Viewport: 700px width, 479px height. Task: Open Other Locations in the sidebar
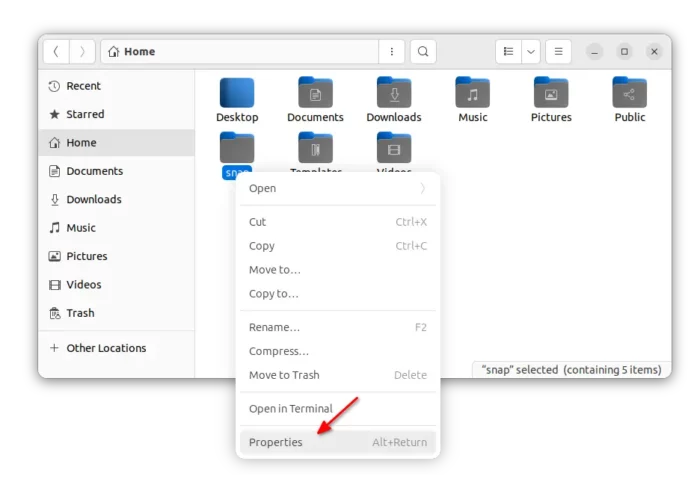117,348
